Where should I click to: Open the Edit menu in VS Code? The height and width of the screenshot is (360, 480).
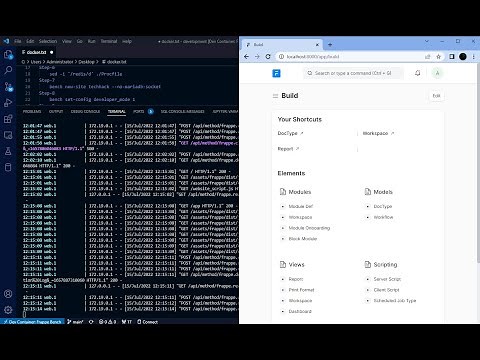(30, 41)
